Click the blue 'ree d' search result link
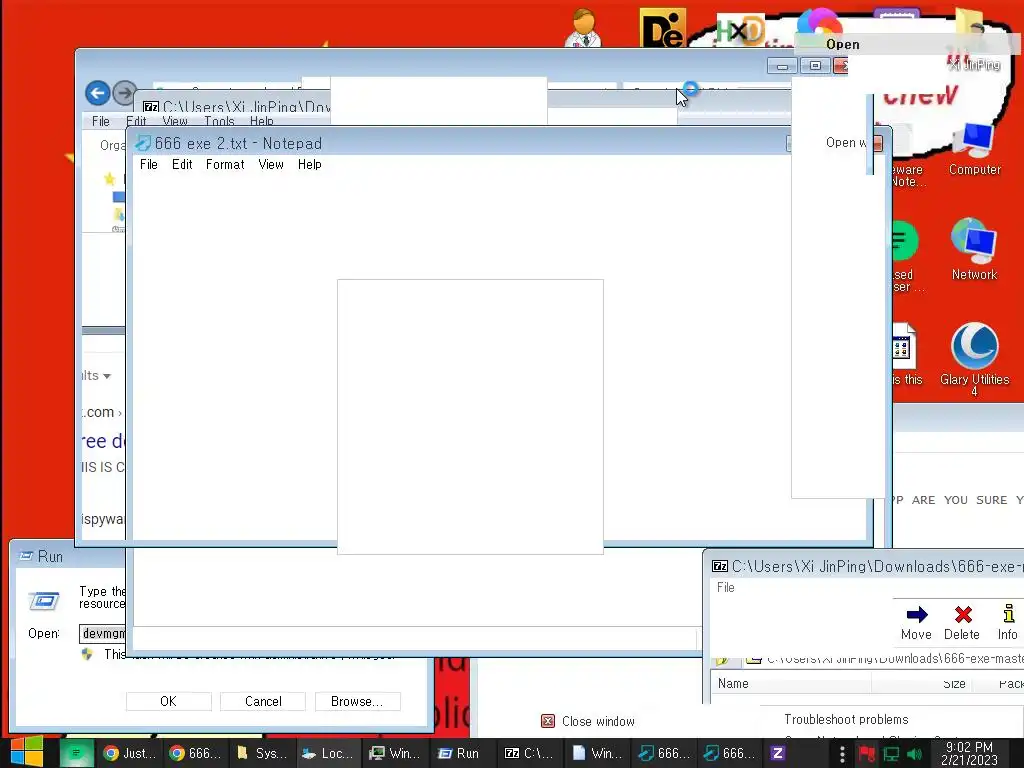 [103, 441]
